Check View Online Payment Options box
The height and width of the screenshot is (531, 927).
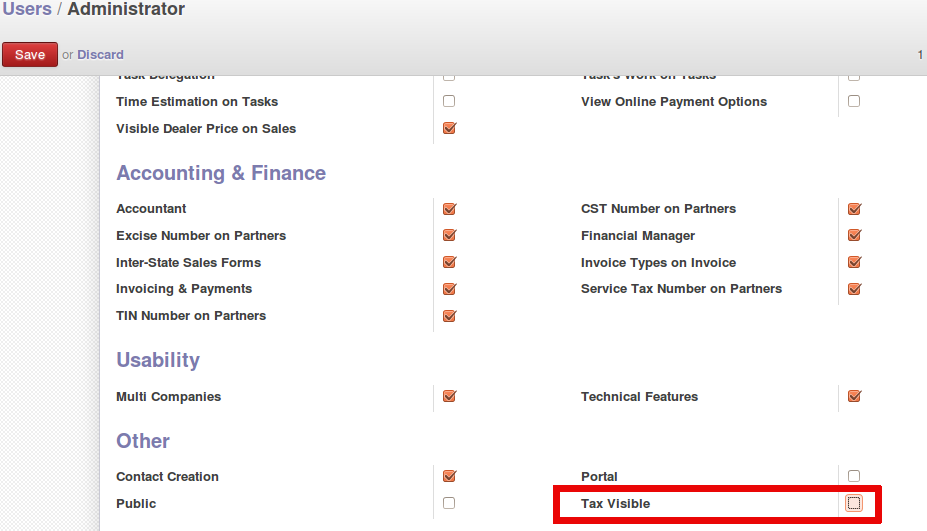point(854,101)
